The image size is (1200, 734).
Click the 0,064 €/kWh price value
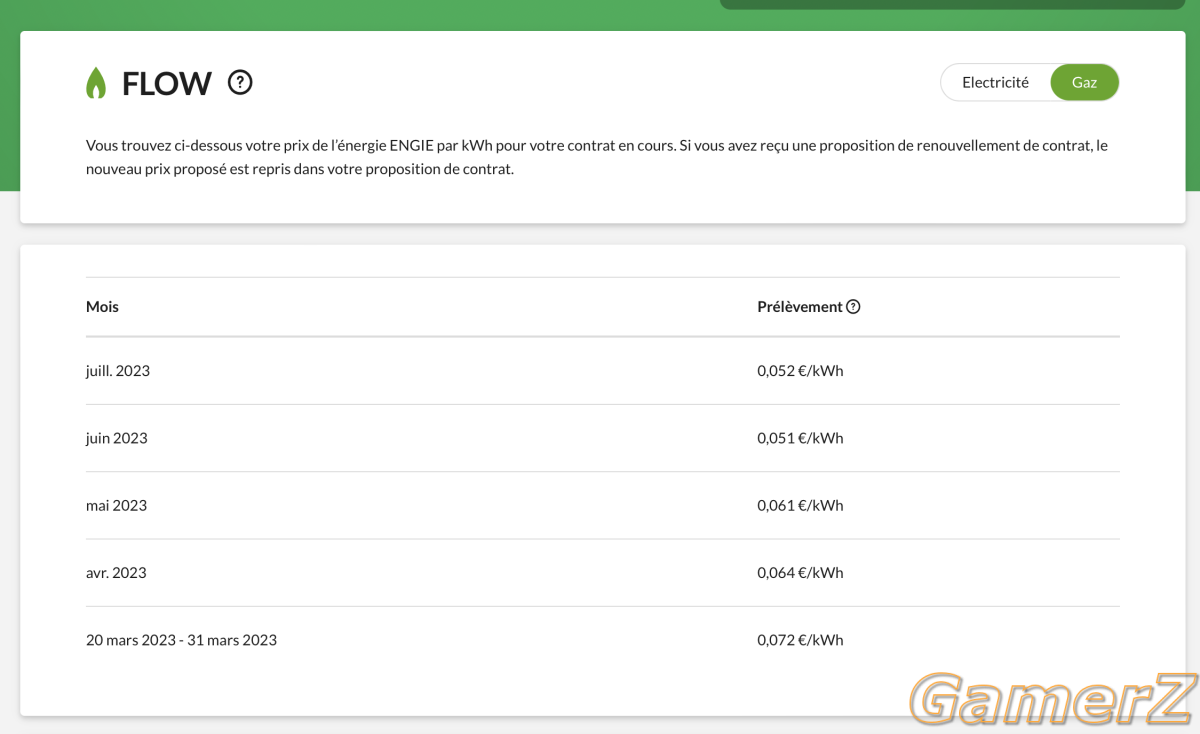(800, 573)
